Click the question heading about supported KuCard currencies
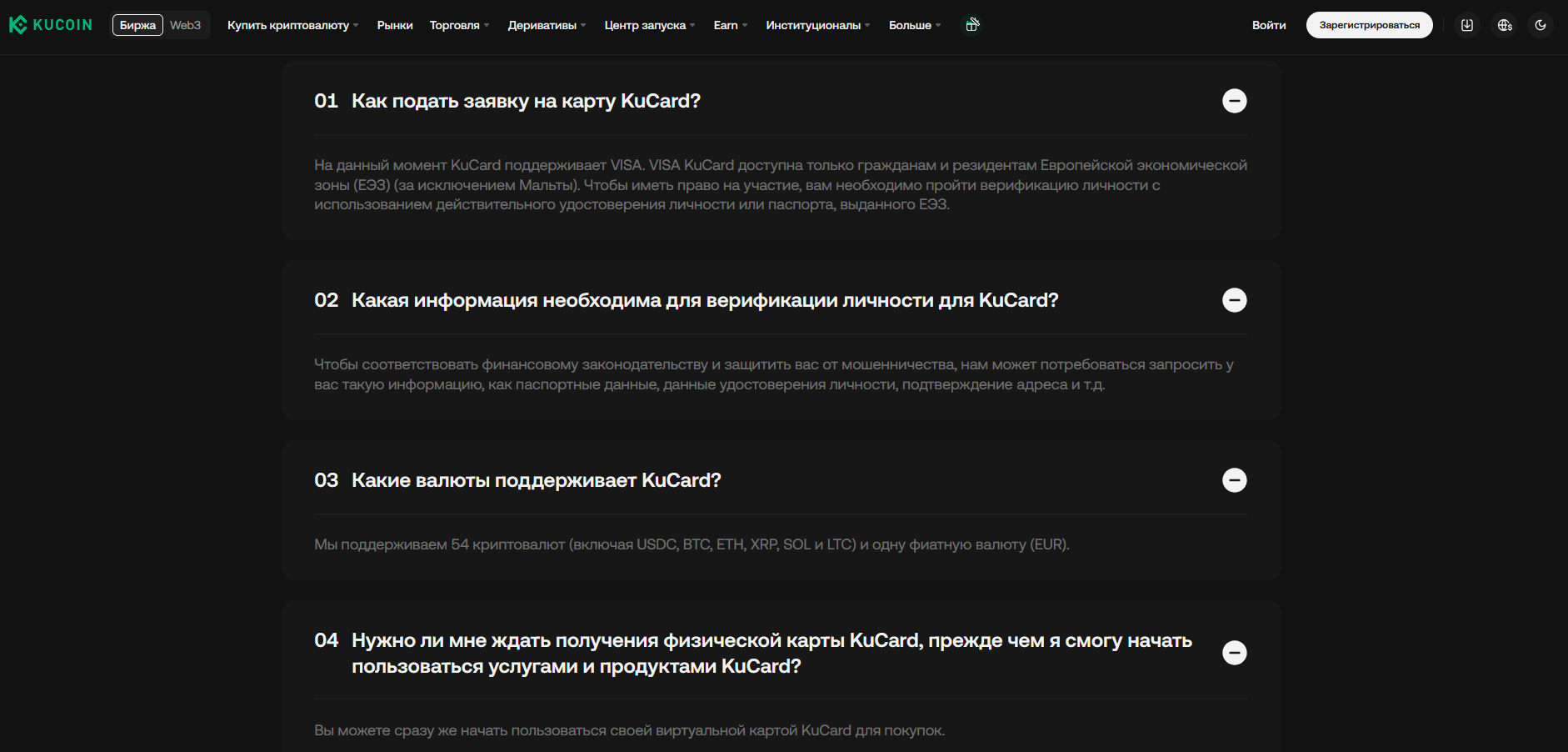Screen dimensions: 1568x752 [x=536, y=480]
